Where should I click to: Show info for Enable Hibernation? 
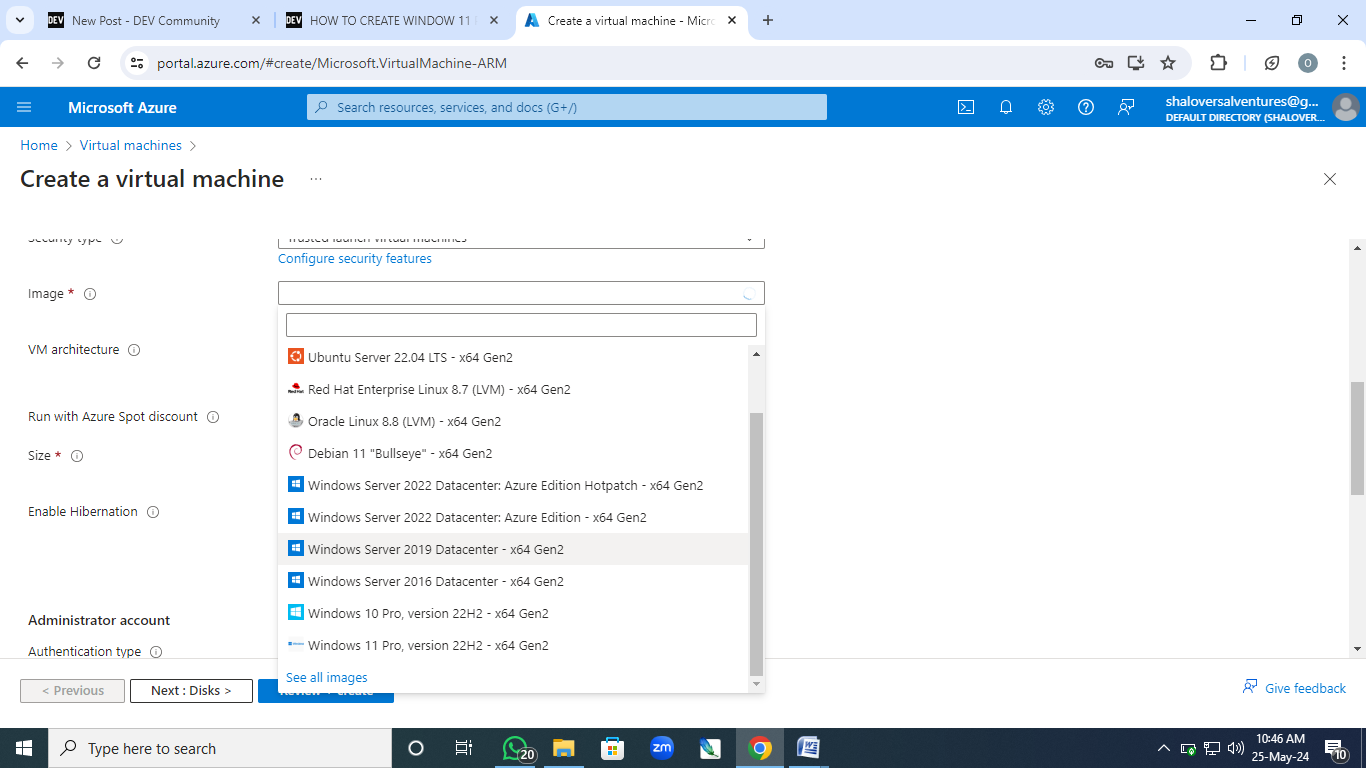[153, 512]
